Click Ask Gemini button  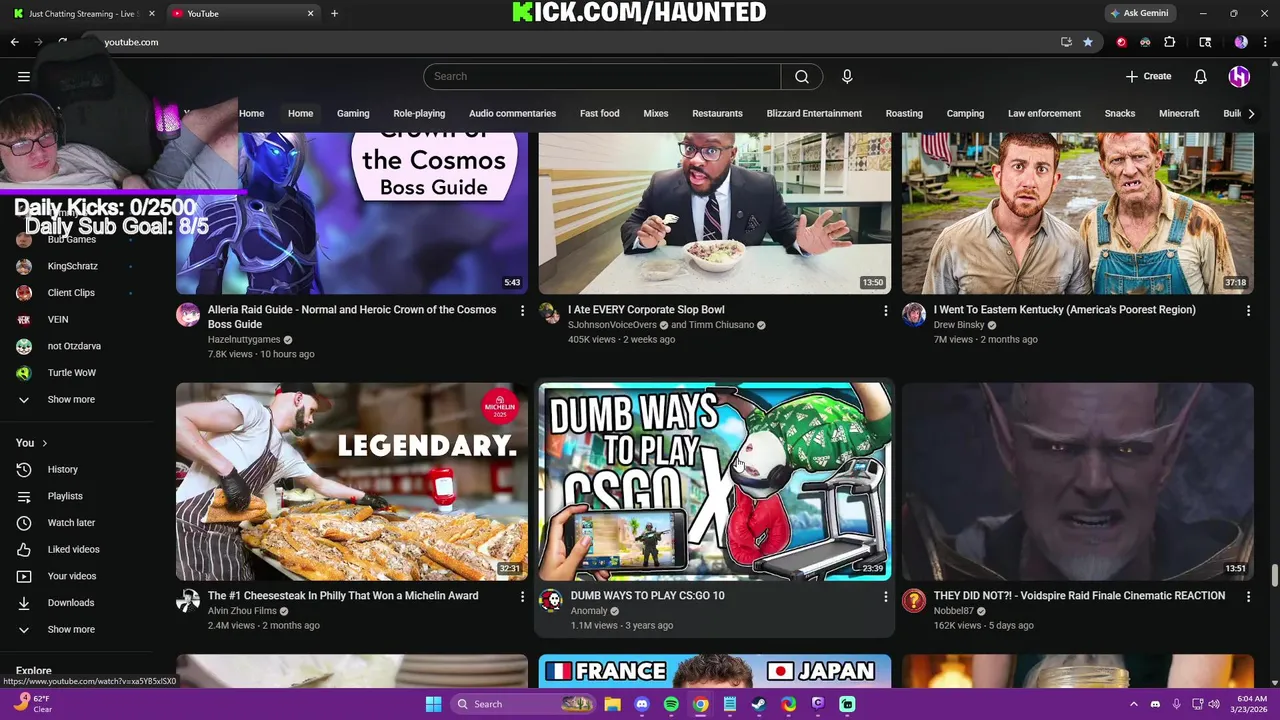(1141, 13)
